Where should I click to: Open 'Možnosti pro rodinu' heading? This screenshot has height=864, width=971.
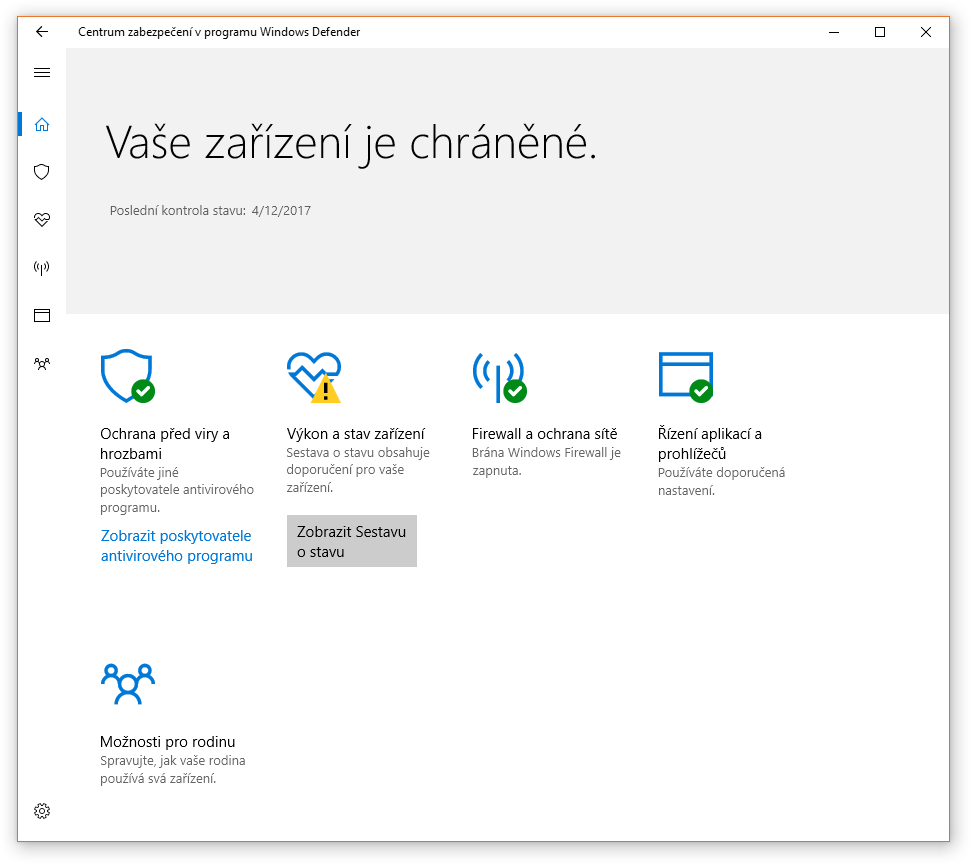168,741
